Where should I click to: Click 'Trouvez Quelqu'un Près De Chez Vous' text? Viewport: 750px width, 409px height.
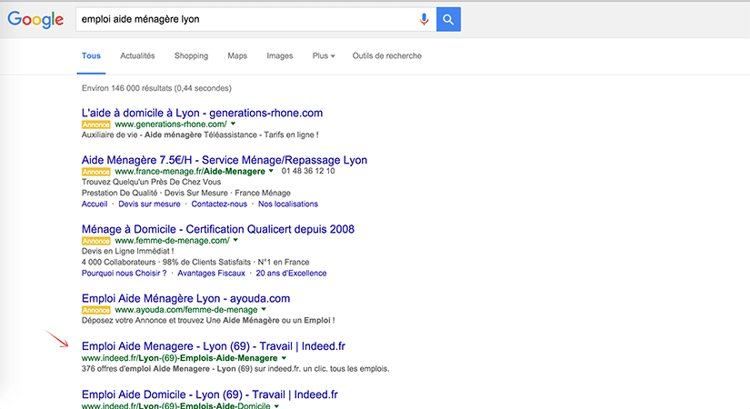click(151, 182)
